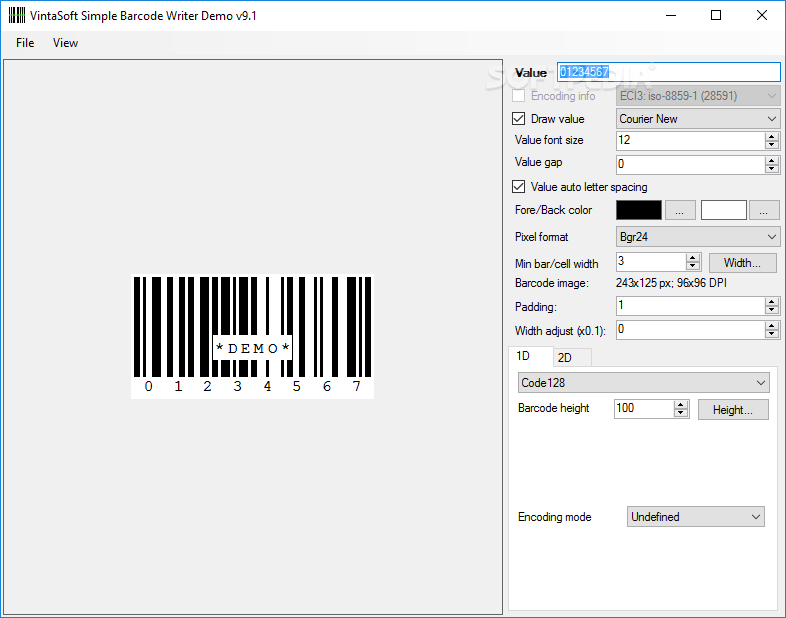
Task: Click the white background color swatch
Action: (723, 210)
